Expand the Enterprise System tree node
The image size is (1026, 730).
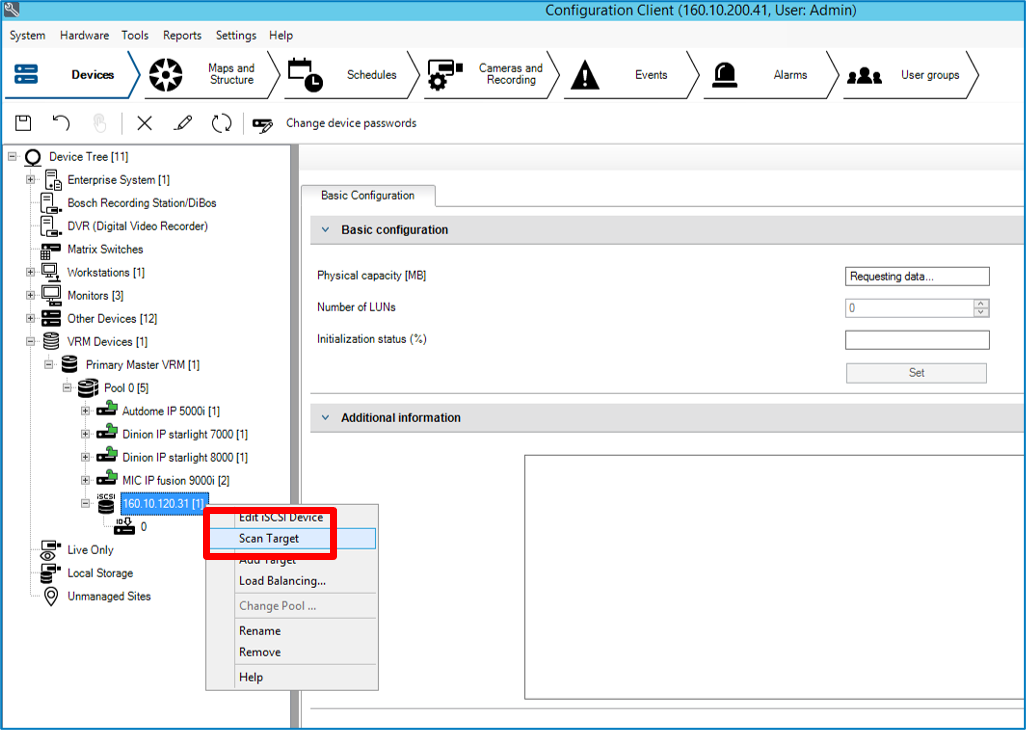pyautogui.click(x=30, y=180)
